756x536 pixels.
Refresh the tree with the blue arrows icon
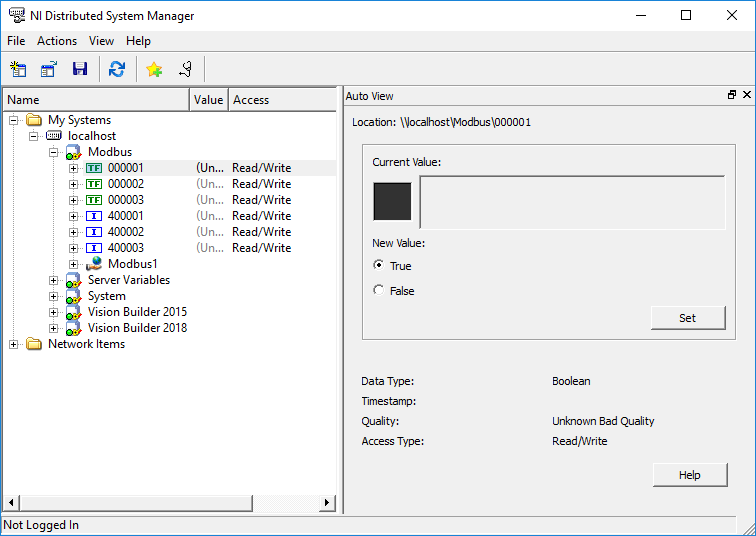tap(117, 69)
